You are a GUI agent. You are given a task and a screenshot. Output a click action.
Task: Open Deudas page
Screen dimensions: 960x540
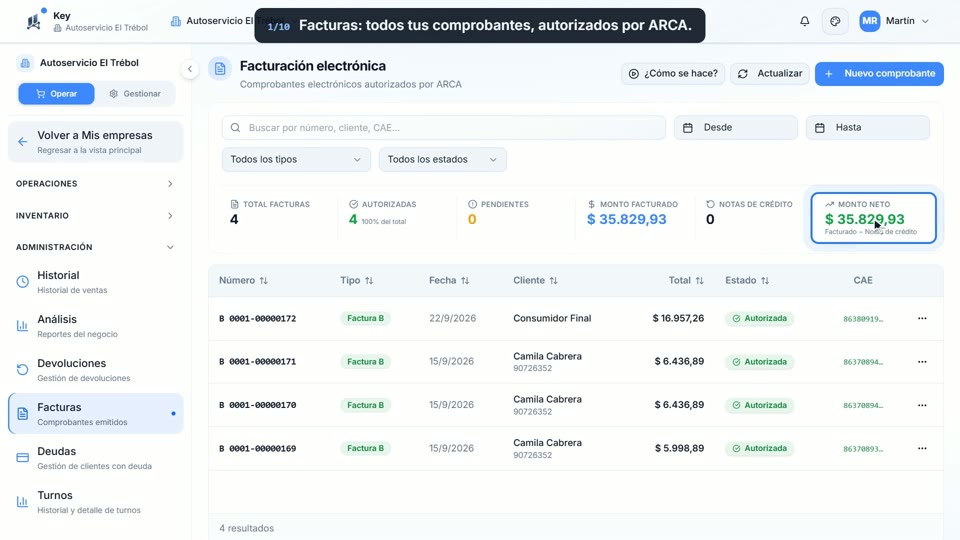(x=96, y=458)
